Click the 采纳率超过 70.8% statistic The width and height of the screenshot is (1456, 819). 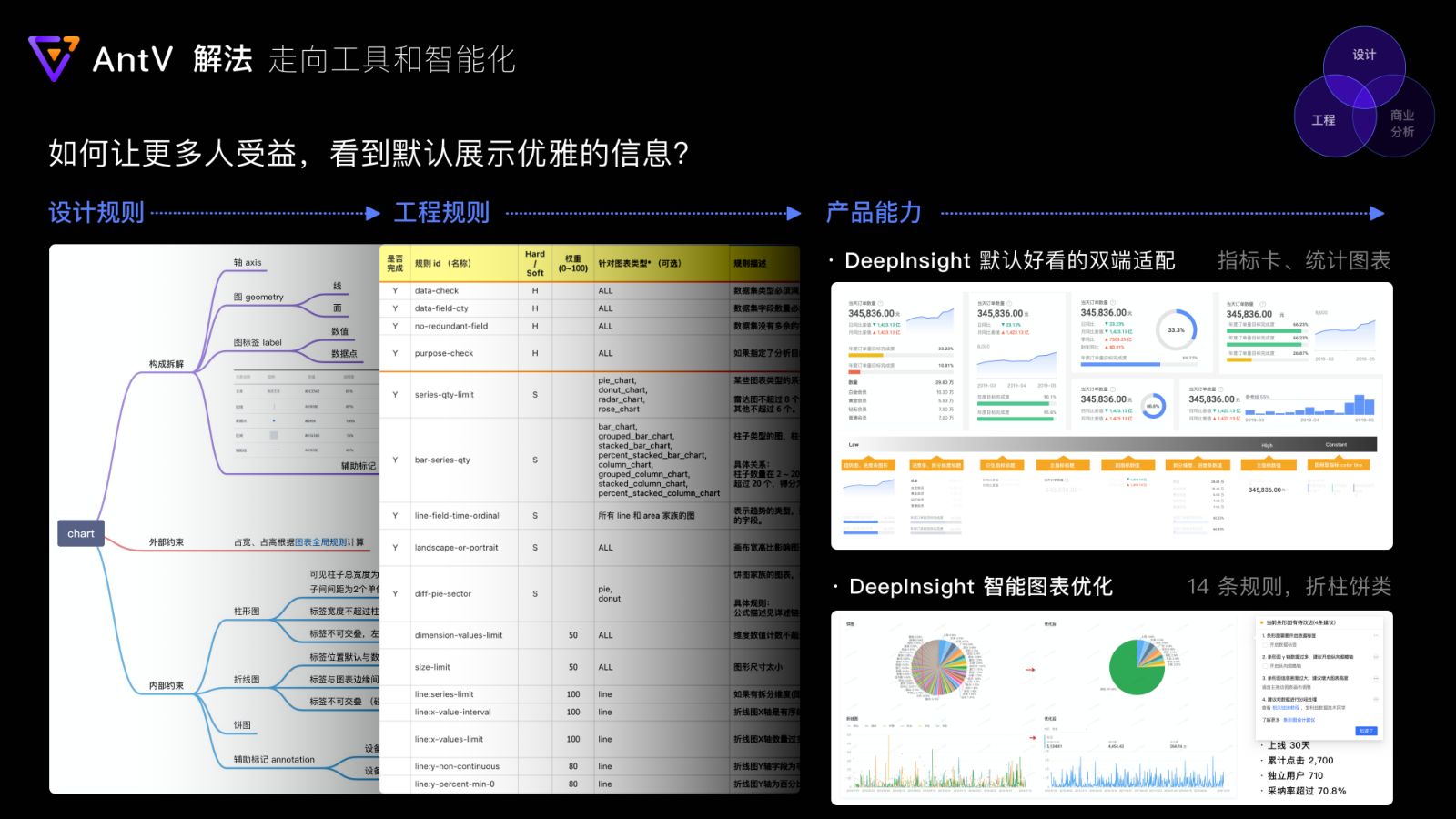click(1306, 791)
